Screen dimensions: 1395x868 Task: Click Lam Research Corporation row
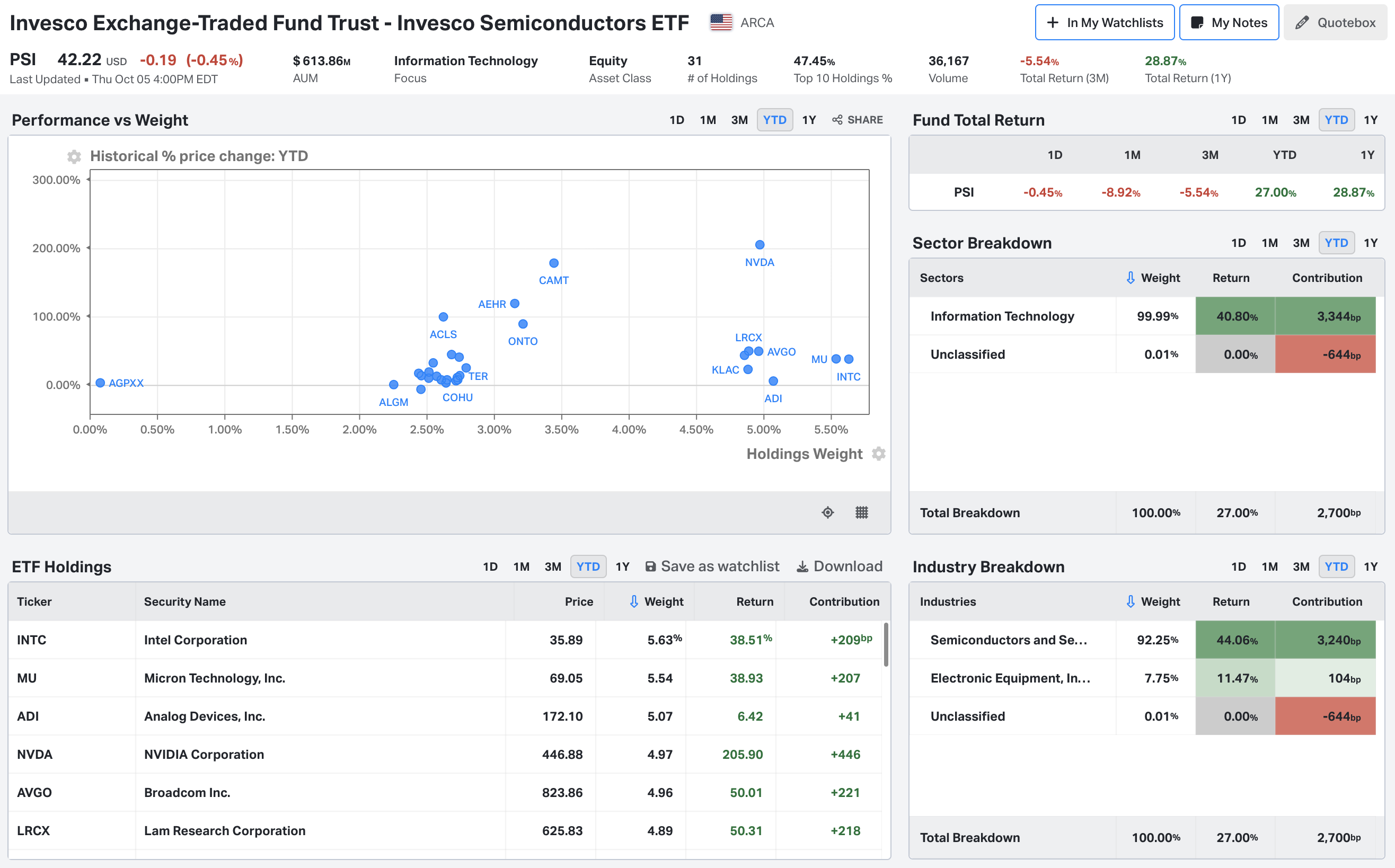445,831
